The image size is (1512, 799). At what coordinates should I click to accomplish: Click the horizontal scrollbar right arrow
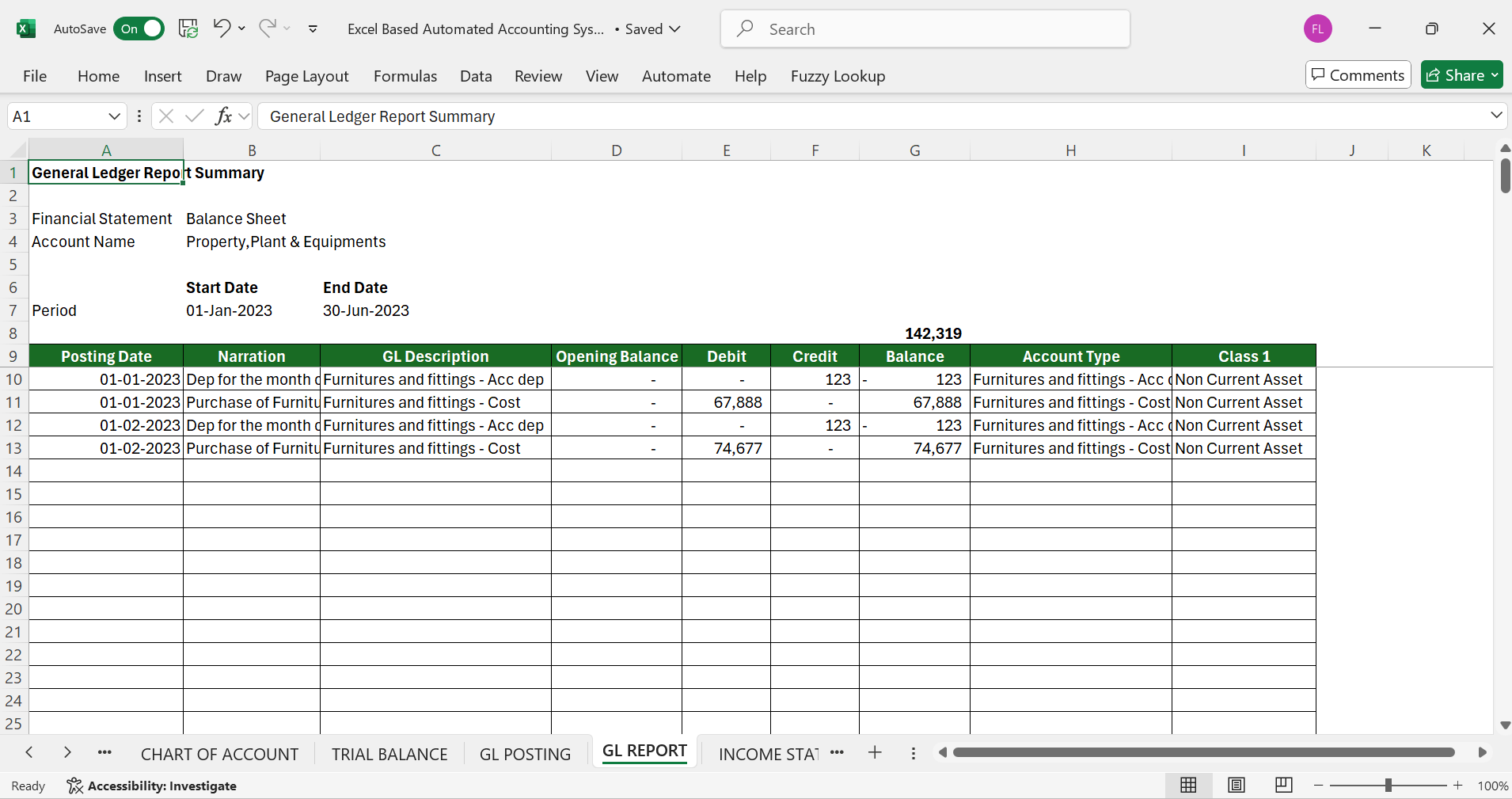pos(1482,752)
